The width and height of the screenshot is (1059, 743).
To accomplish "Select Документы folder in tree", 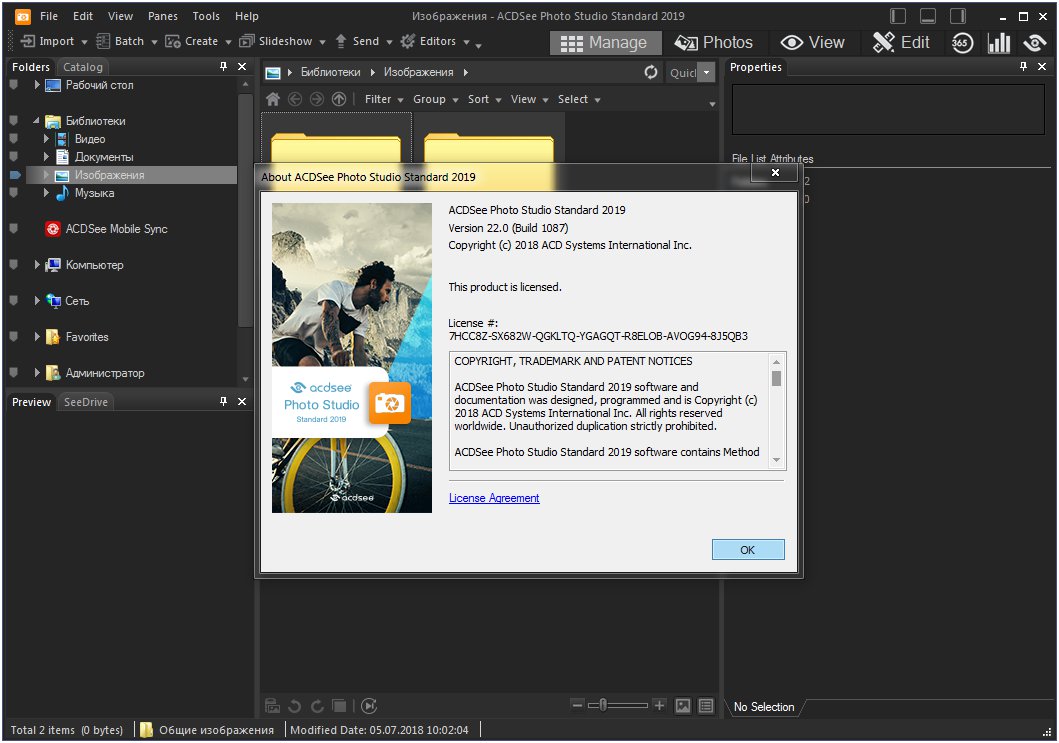I will (103, 157).
